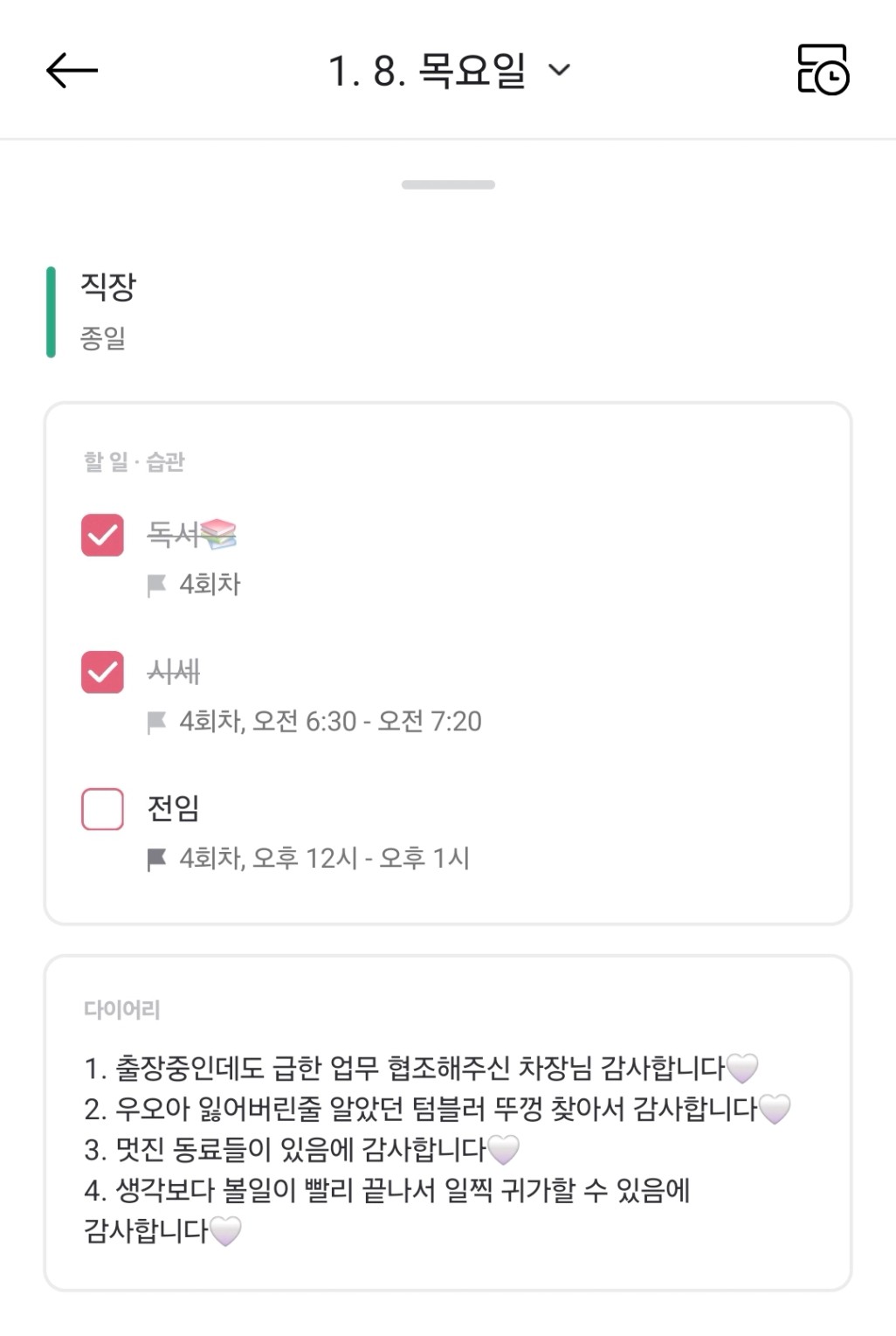Check the 점심 task checkbox
896x1336 pixels.
pyautogui.click(x=102, y=809)
